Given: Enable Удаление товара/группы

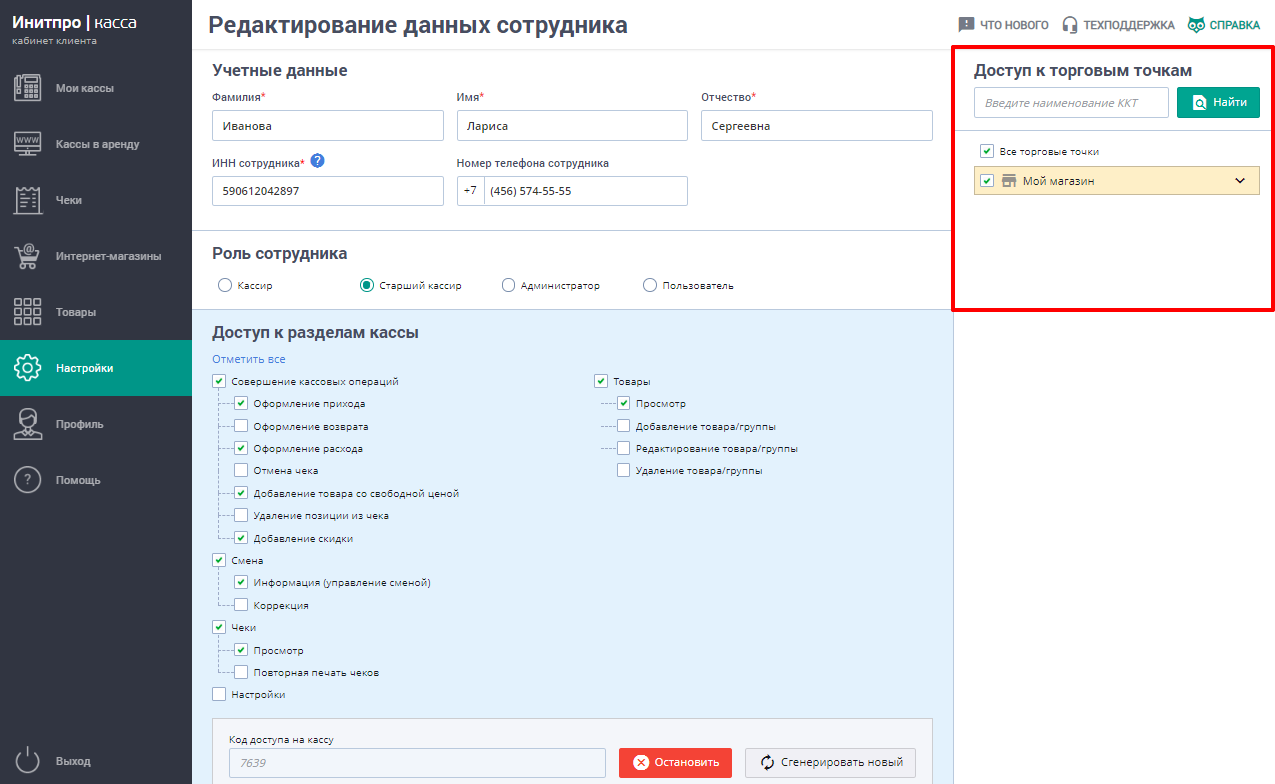Looking at the screenshot, I should point(624,471).
